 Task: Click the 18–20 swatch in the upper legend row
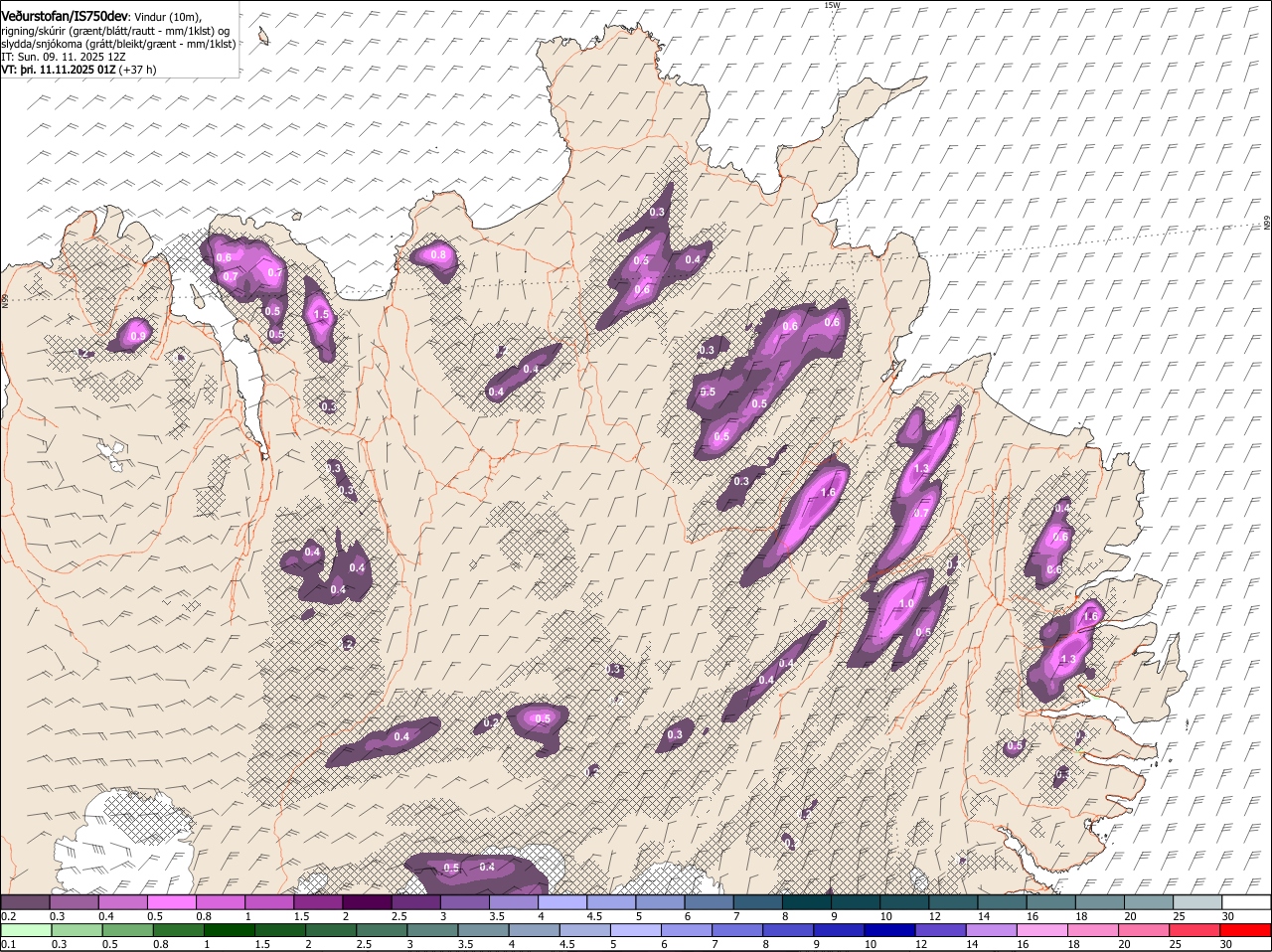[1100, 901]
